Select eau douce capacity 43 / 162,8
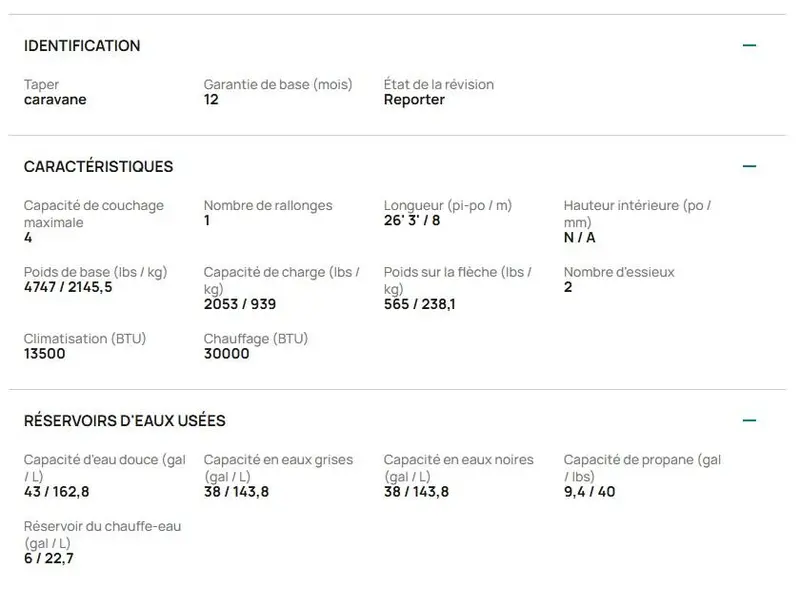Screen dimensions: 800x600 click(x=57, y=492)
